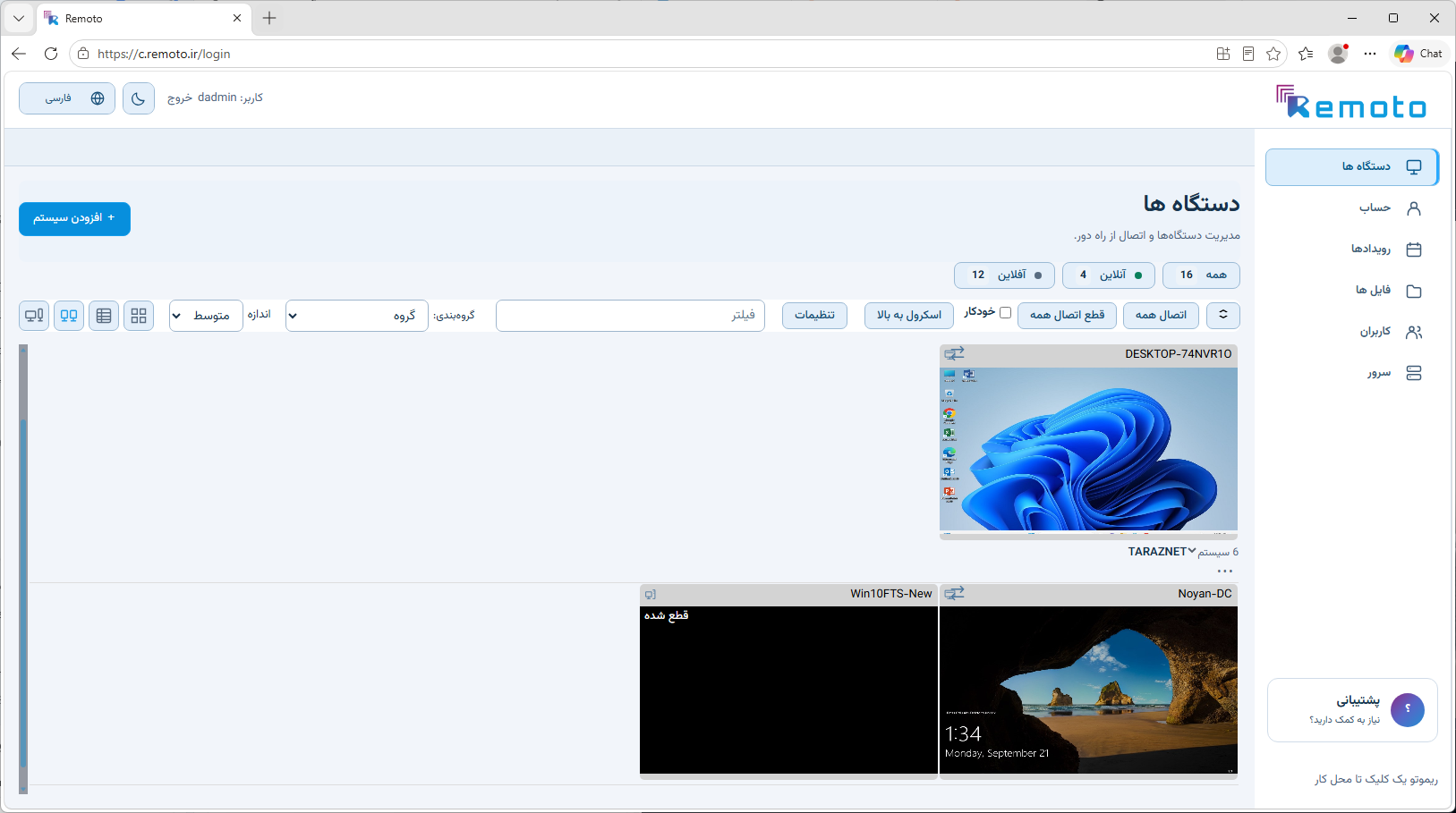Select the dual monitors view icon
This screenshot has width=1456, height=813.
point(69,316)
